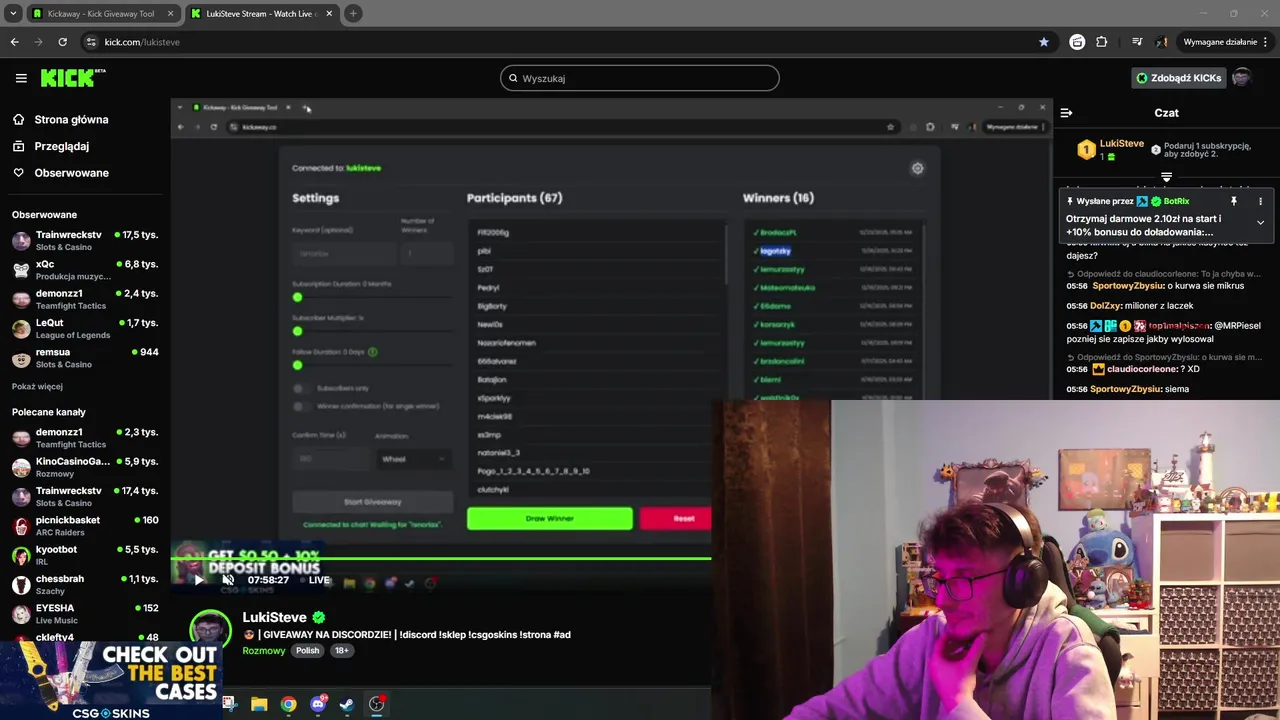Open chessbrah recommended channel
This screenshot has height=720, width=1280.
coord(85,584)
